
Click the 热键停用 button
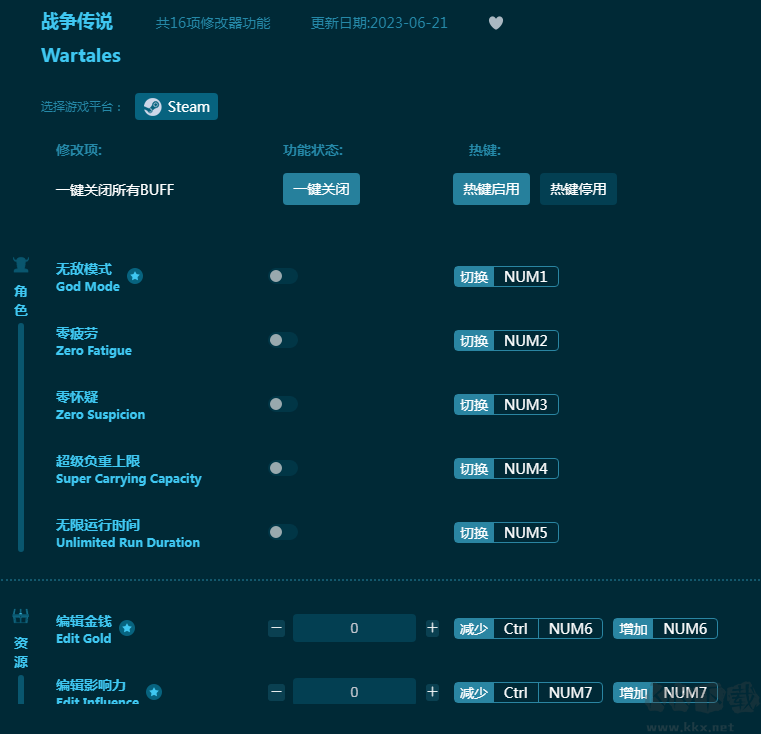coord(578,189)
